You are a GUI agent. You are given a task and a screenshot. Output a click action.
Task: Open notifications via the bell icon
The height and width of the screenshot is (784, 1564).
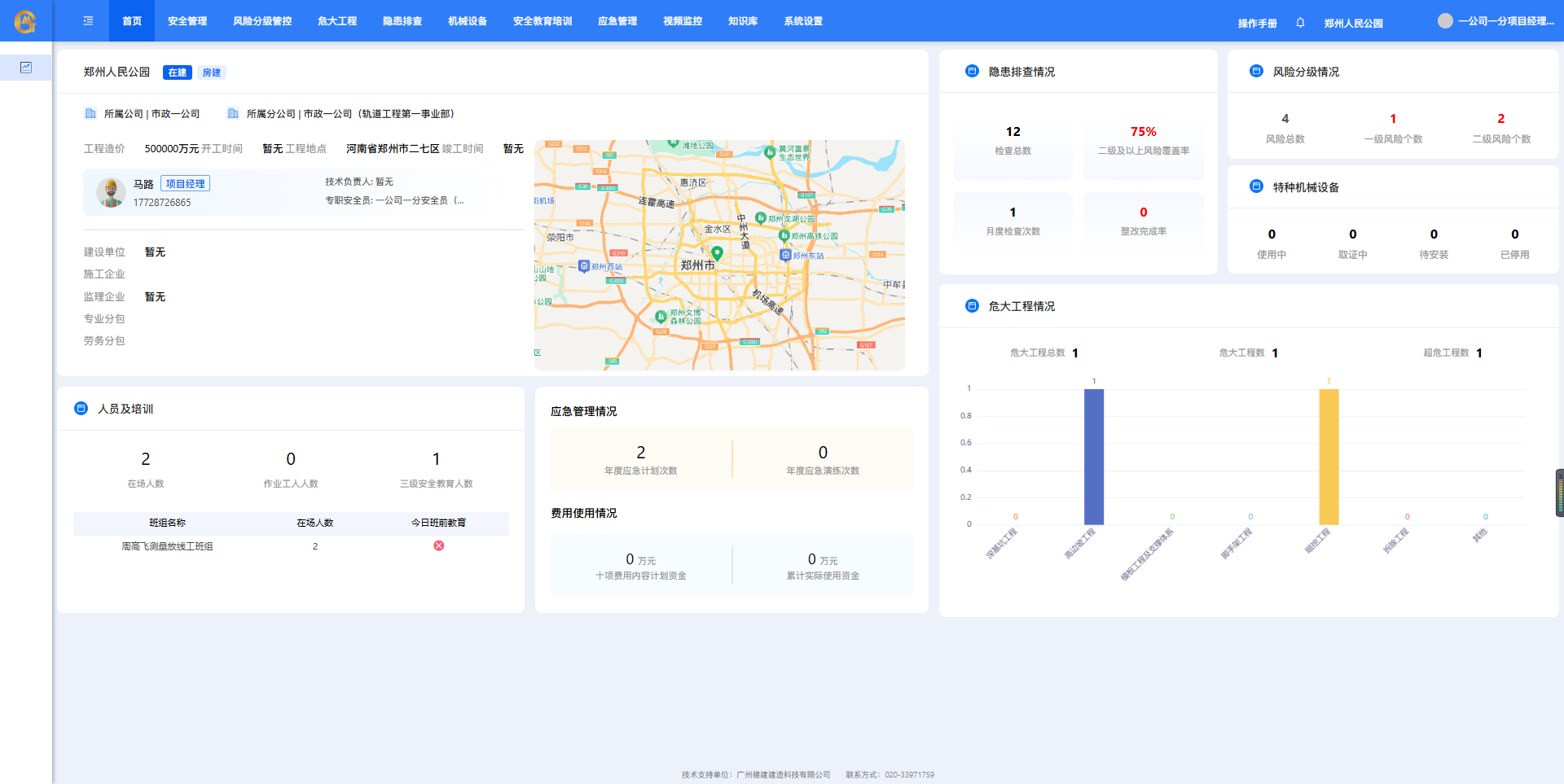click(1300, 23)
